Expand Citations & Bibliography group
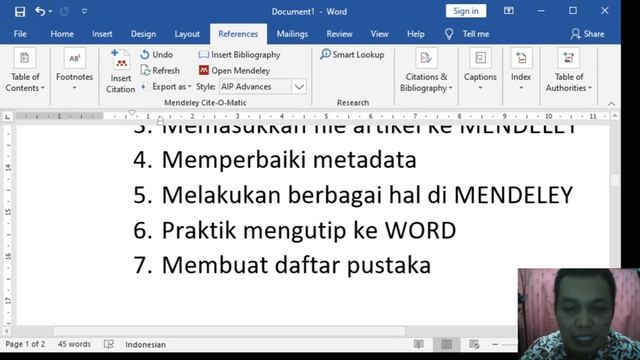640x360 pixels. click(x=426, y=70)
